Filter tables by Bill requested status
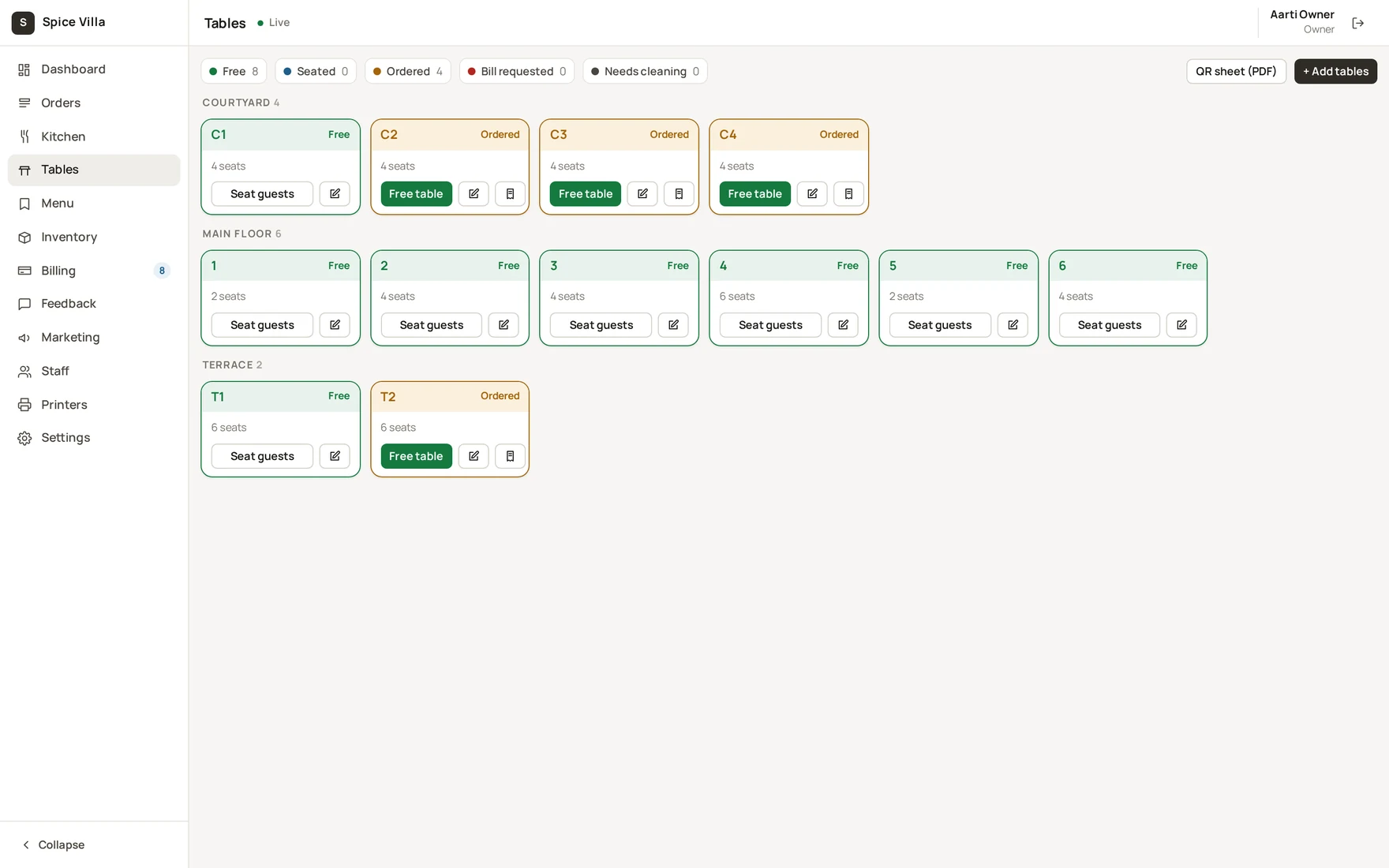1389x868 pixels. 517,71
